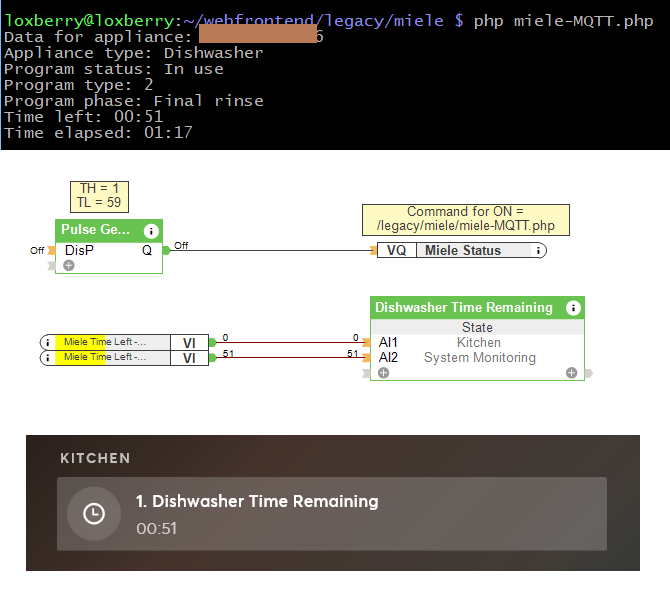Select VI connector of upper Miele Time Left
670x600 pixels.
[x=189, y=343]
